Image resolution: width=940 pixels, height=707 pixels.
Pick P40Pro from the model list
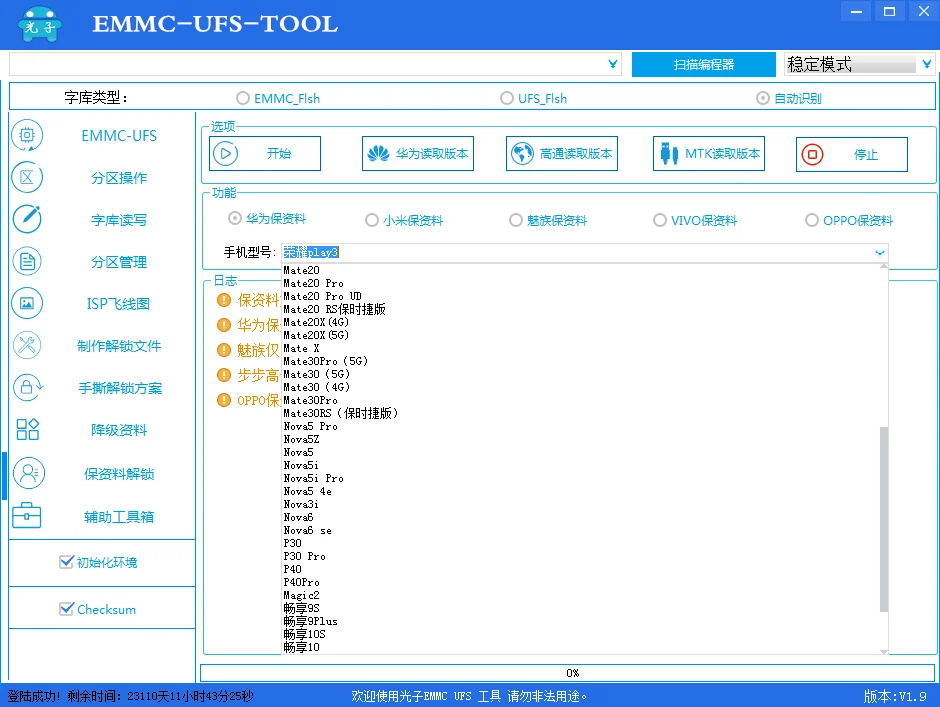(x=302, y=582)
